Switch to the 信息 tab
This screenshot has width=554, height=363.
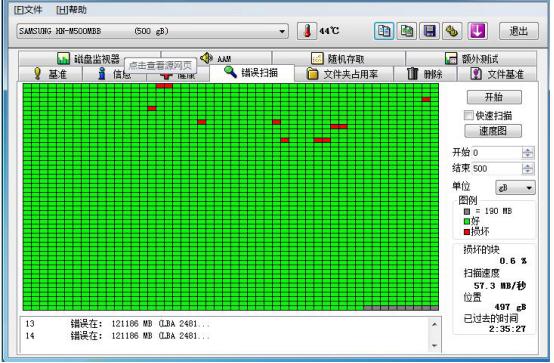(114, 74)
